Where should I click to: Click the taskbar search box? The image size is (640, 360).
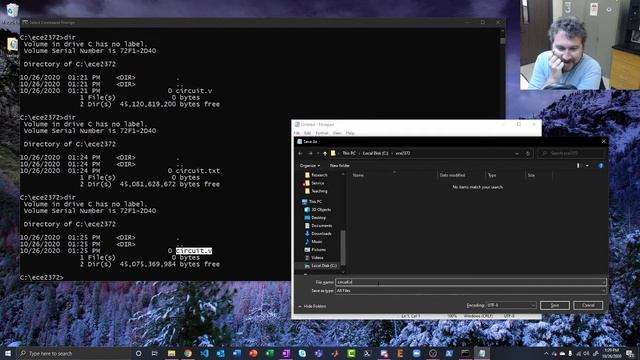point(73,353)
